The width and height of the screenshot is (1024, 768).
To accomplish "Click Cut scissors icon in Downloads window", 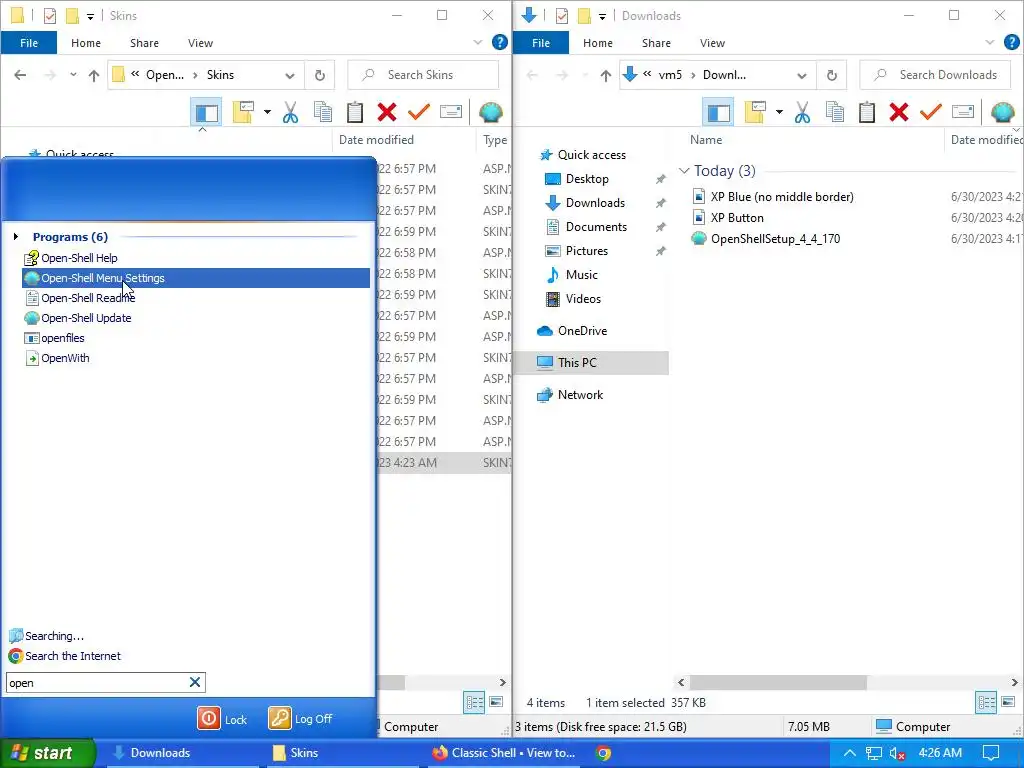I will [x=803, y=112].
